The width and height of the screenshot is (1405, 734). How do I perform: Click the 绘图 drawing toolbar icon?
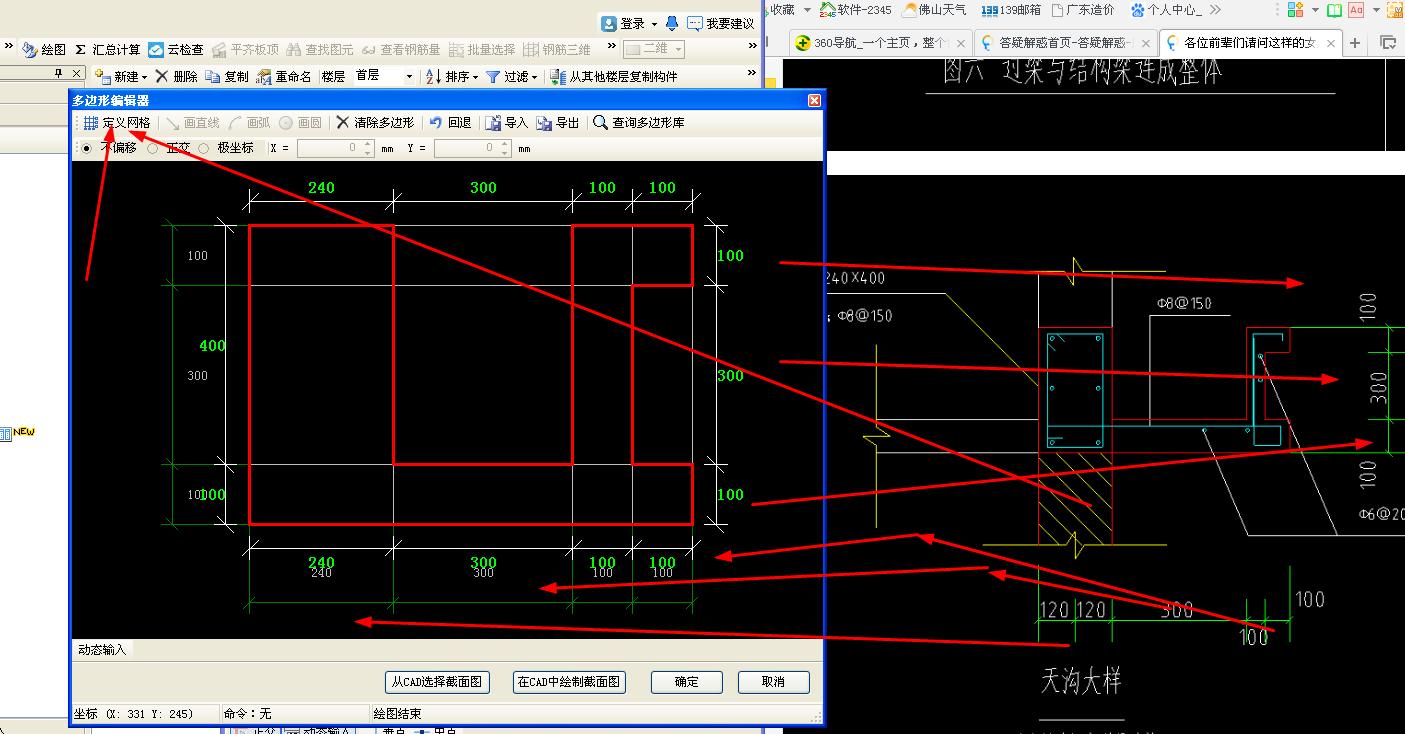(44, 49)
